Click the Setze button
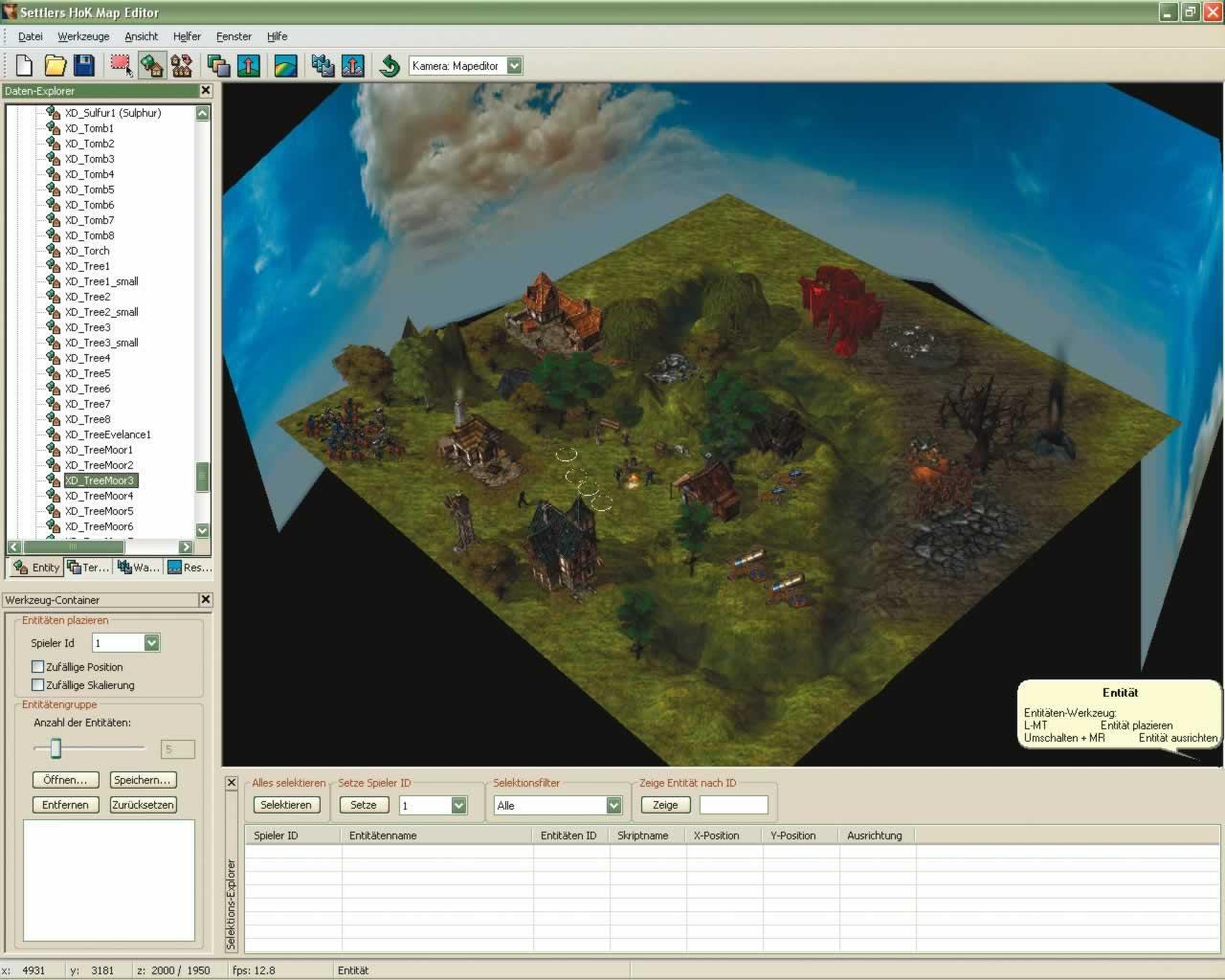This screenshot has width=1225, height=980. (364, 805)
